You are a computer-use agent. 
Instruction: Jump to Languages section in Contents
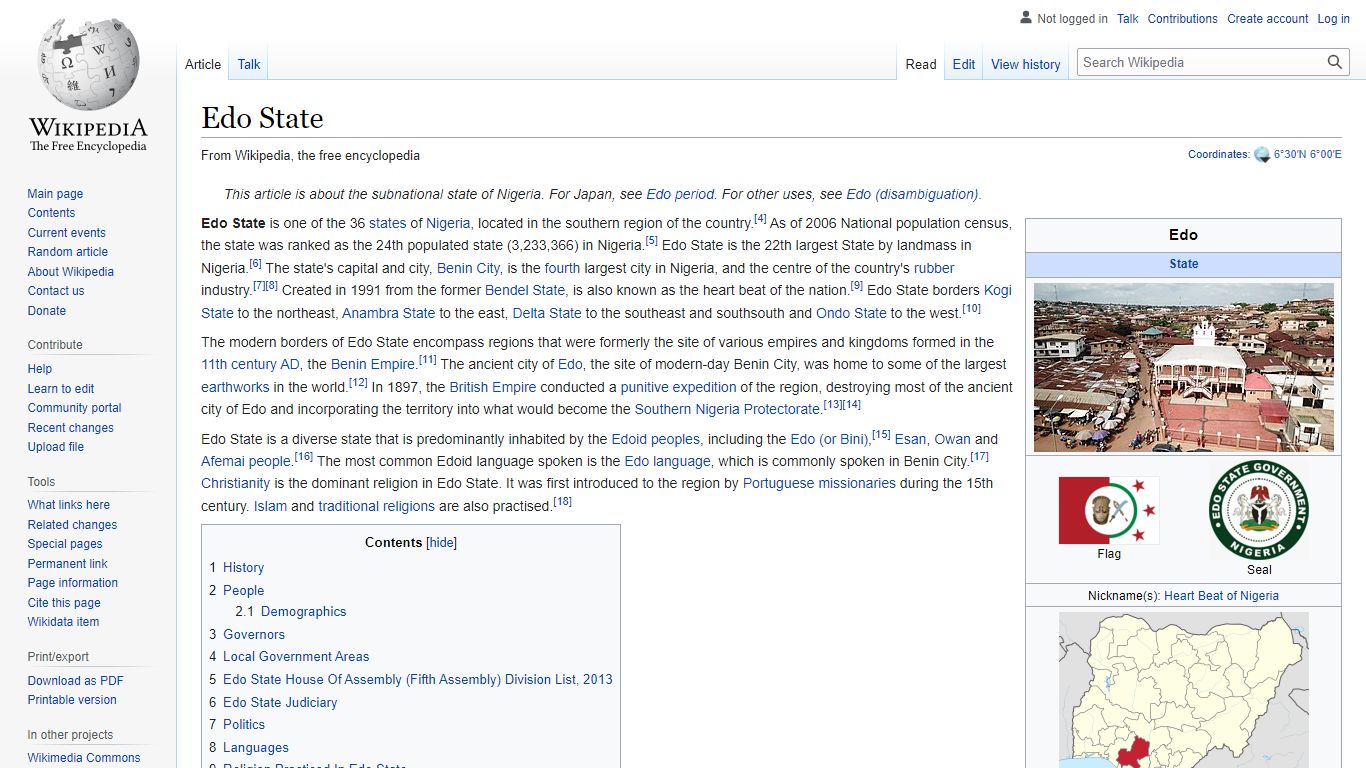click(255, 747)
